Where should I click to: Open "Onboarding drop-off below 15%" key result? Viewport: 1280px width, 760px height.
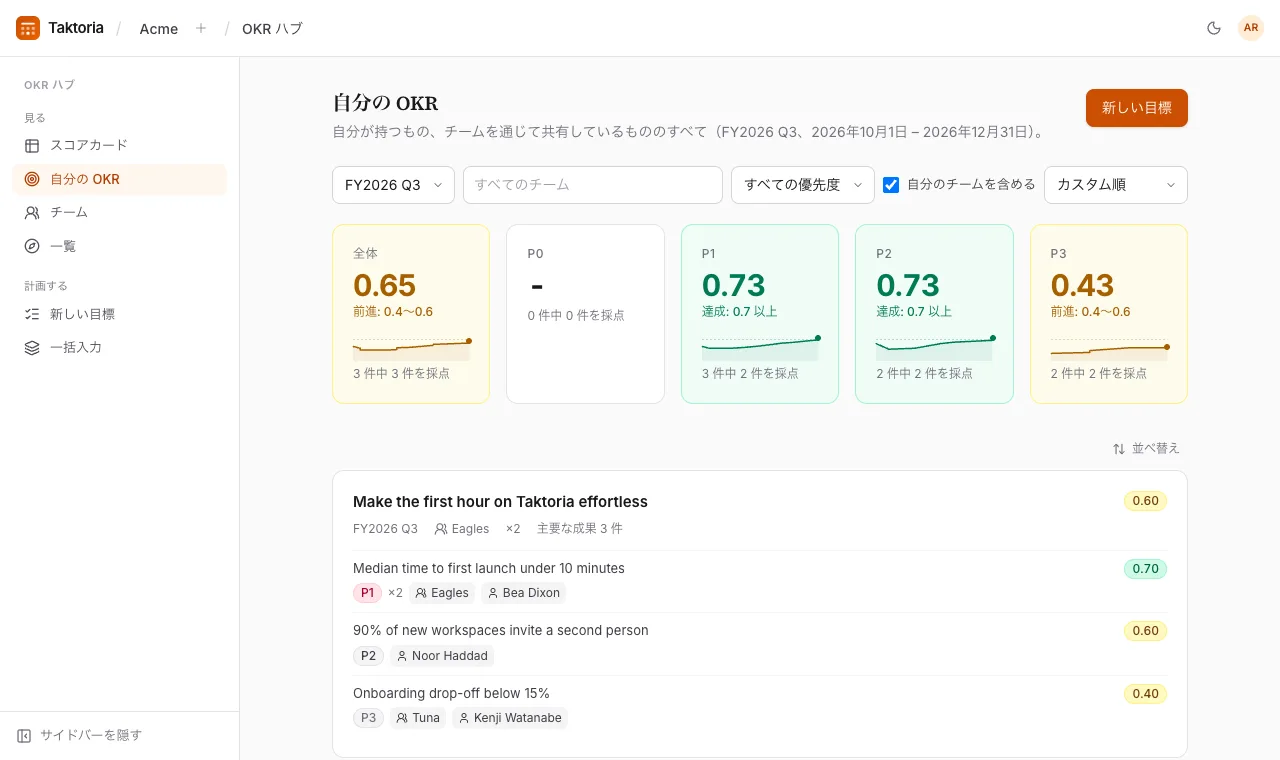click(x=451, y=694)
